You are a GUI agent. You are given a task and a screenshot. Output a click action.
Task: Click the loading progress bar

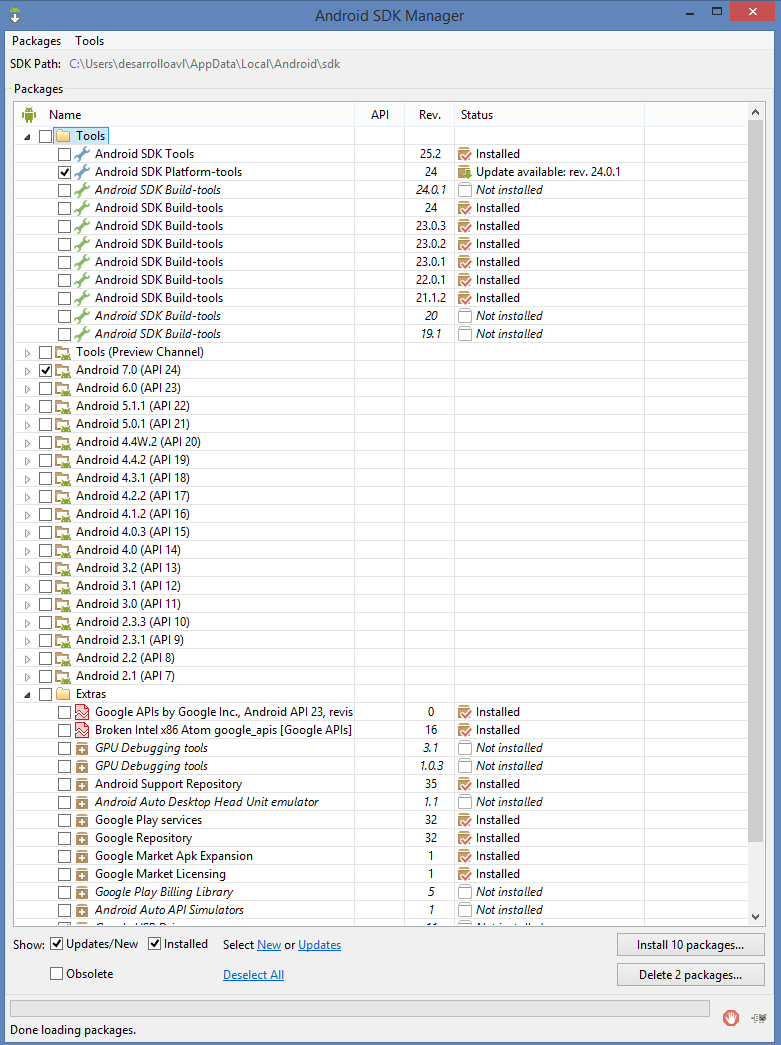point(360,1008)
